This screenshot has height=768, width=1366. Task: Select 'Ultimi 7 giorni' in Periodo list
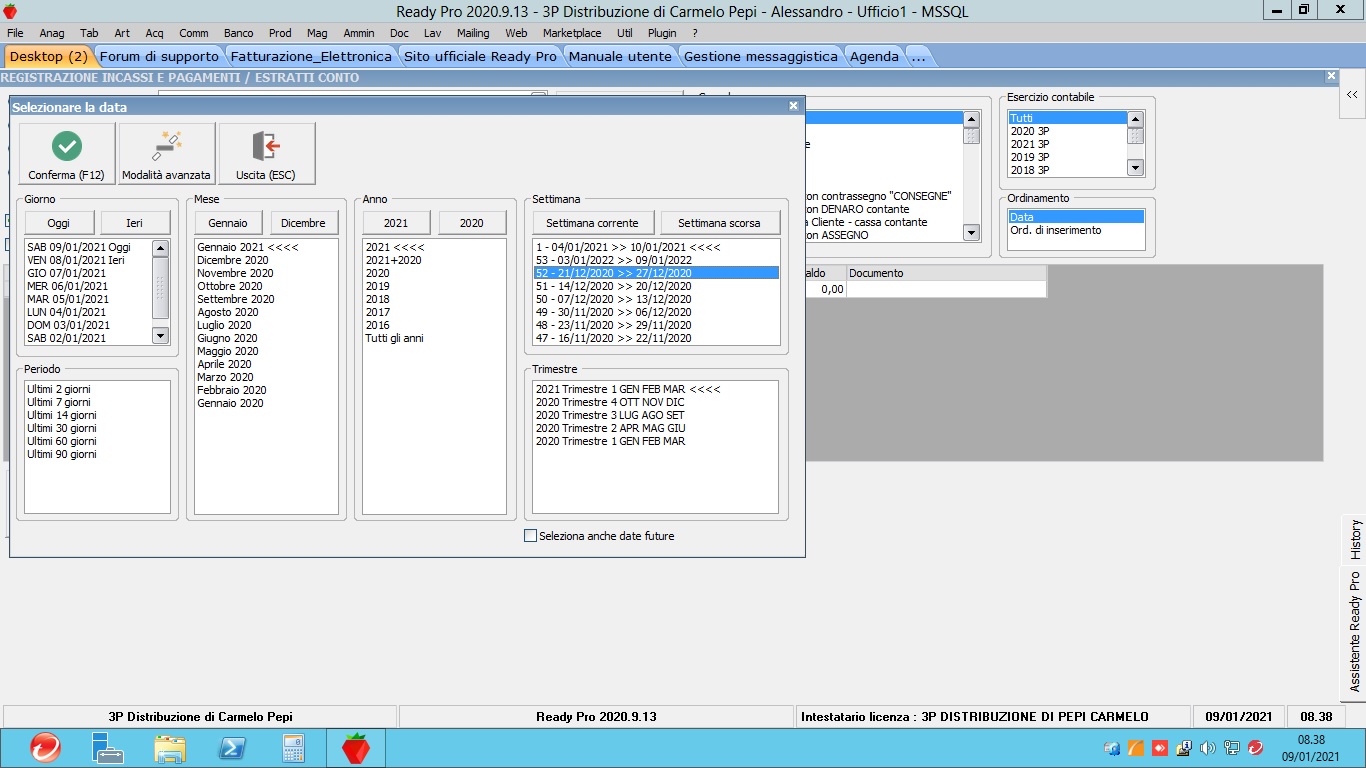[97, 402]
